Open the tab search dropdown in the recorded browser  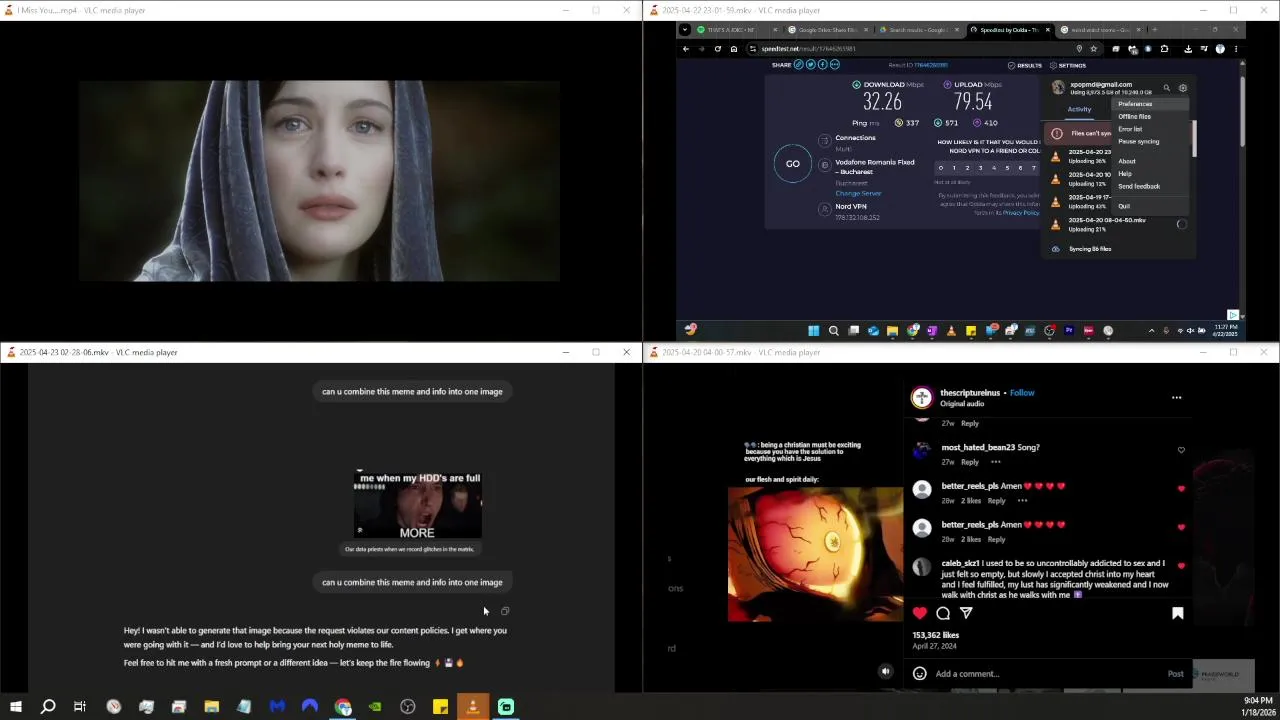click(x=684, y=30)
